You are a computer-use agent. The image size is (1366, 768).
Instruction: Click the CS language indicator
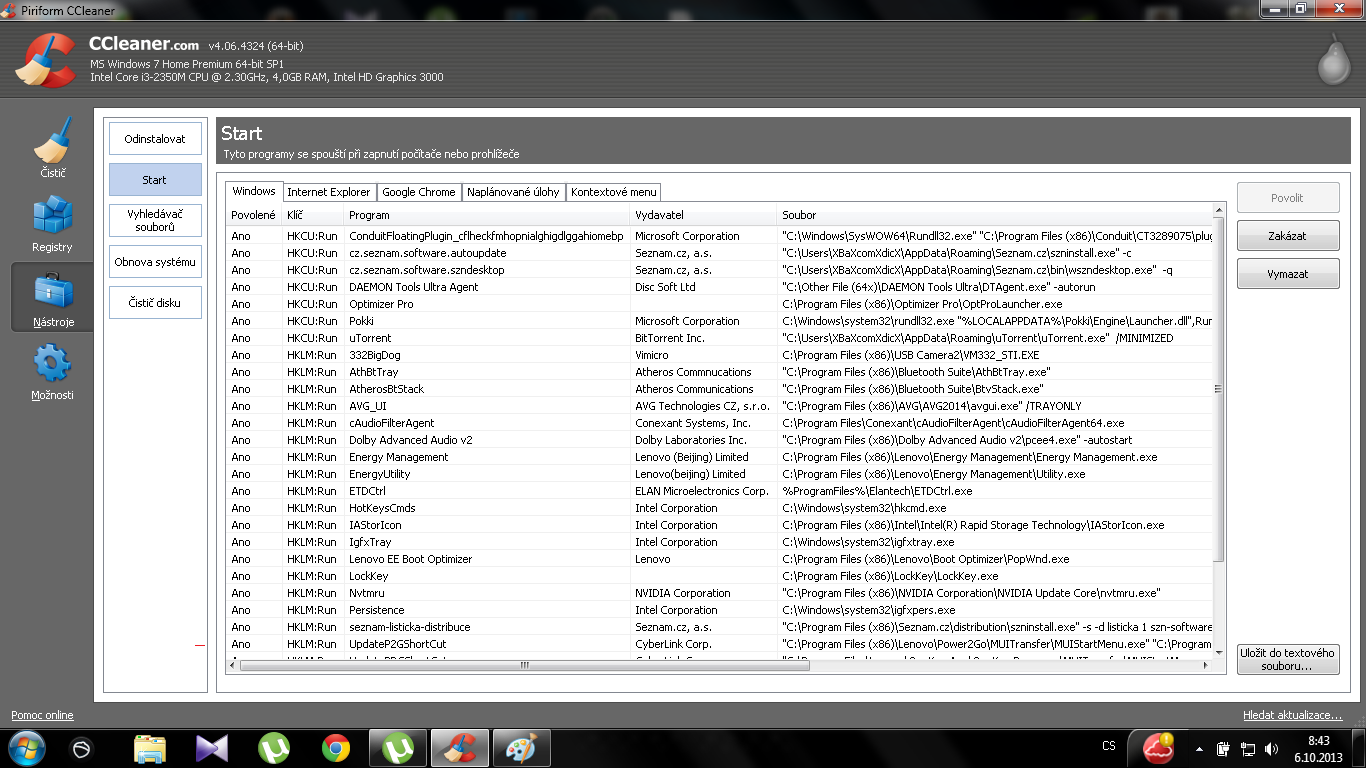(x=1109, y=746)
